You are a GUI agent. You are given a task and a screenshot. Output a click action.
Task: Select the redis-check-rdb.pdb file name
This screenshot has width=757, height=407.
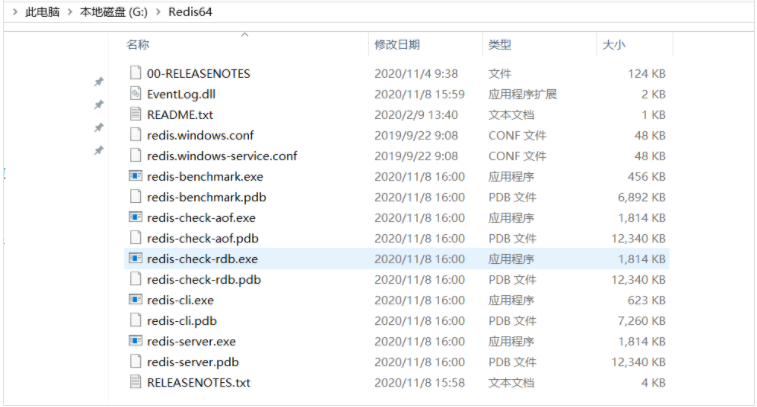tap(204, 280)
